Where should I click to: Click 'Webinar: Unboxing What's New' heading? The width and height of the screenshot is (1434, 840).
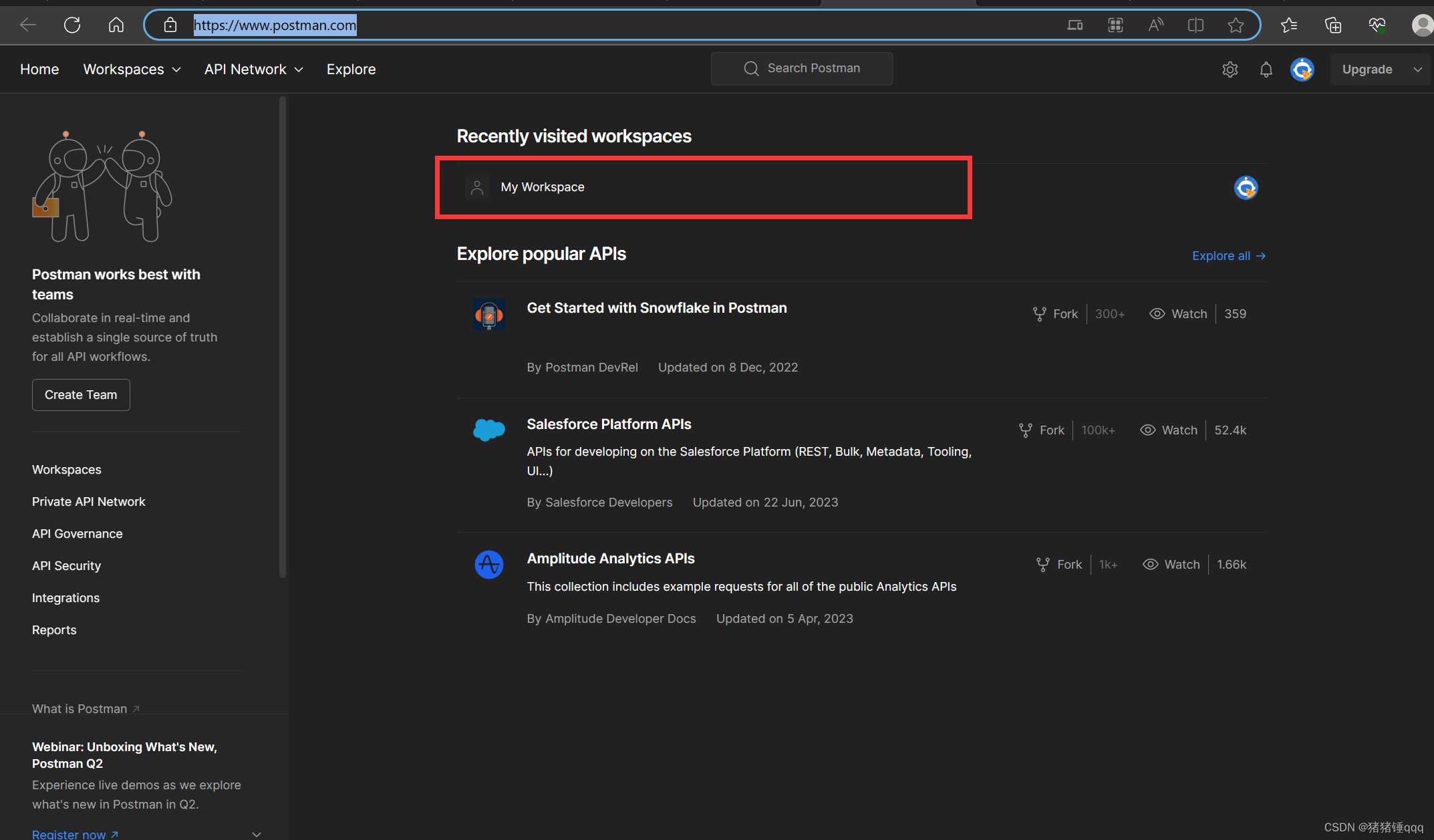(124, 754)
